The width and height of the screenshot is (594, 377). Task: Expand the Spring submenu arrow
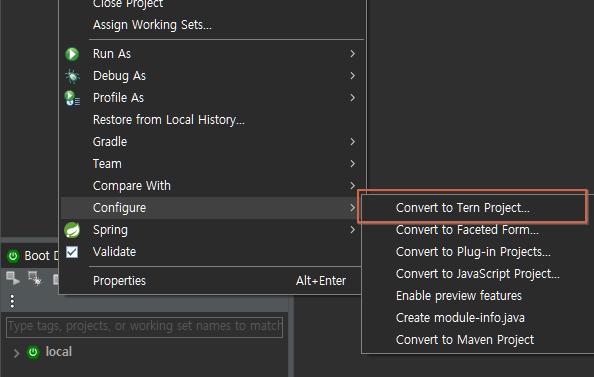(352, 230)
